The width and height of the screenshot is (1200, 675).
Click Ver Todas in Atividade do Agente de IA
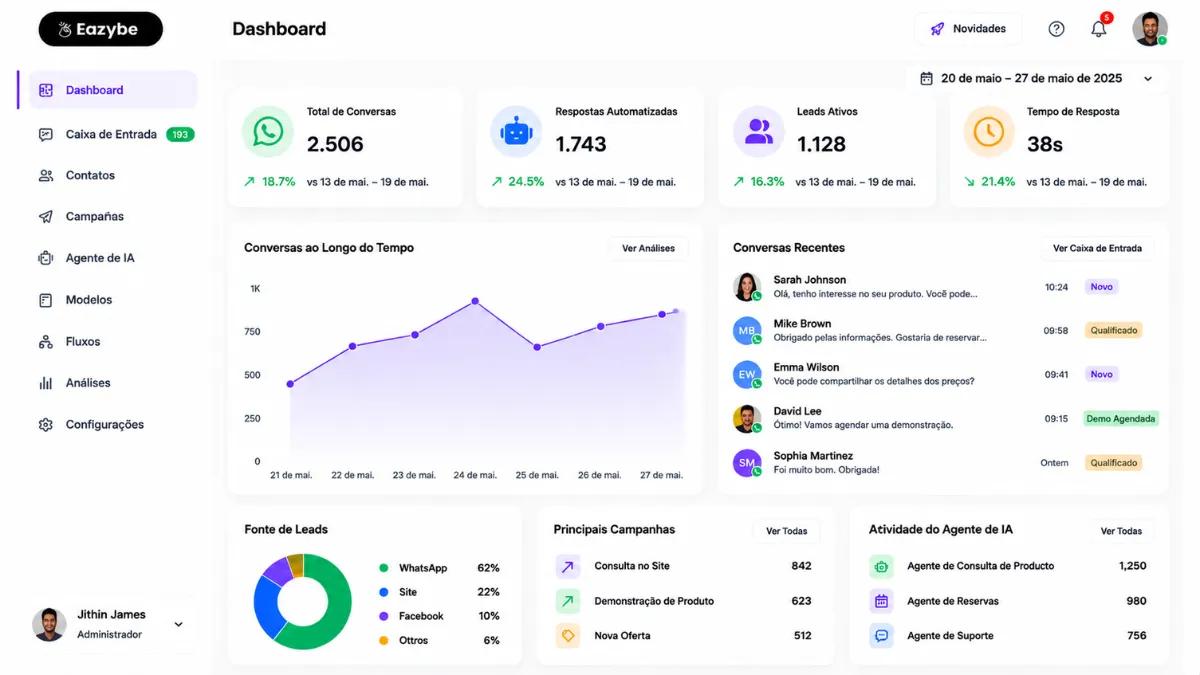coord(1121,531)
